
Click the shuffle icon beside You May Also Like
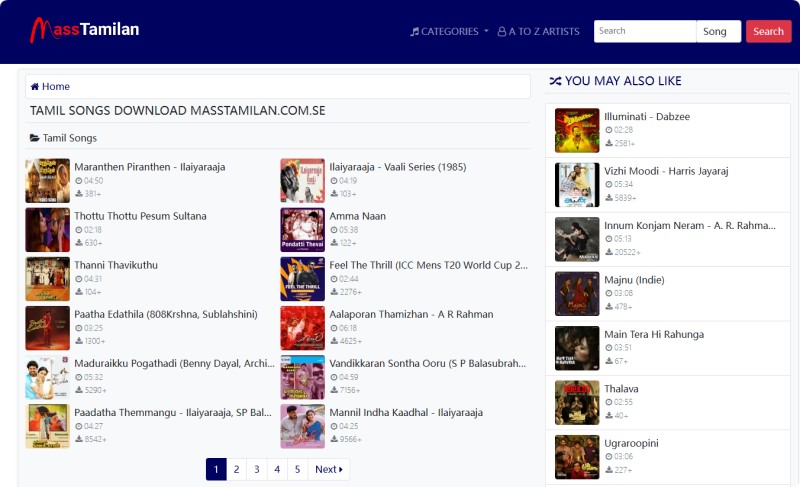556,81
